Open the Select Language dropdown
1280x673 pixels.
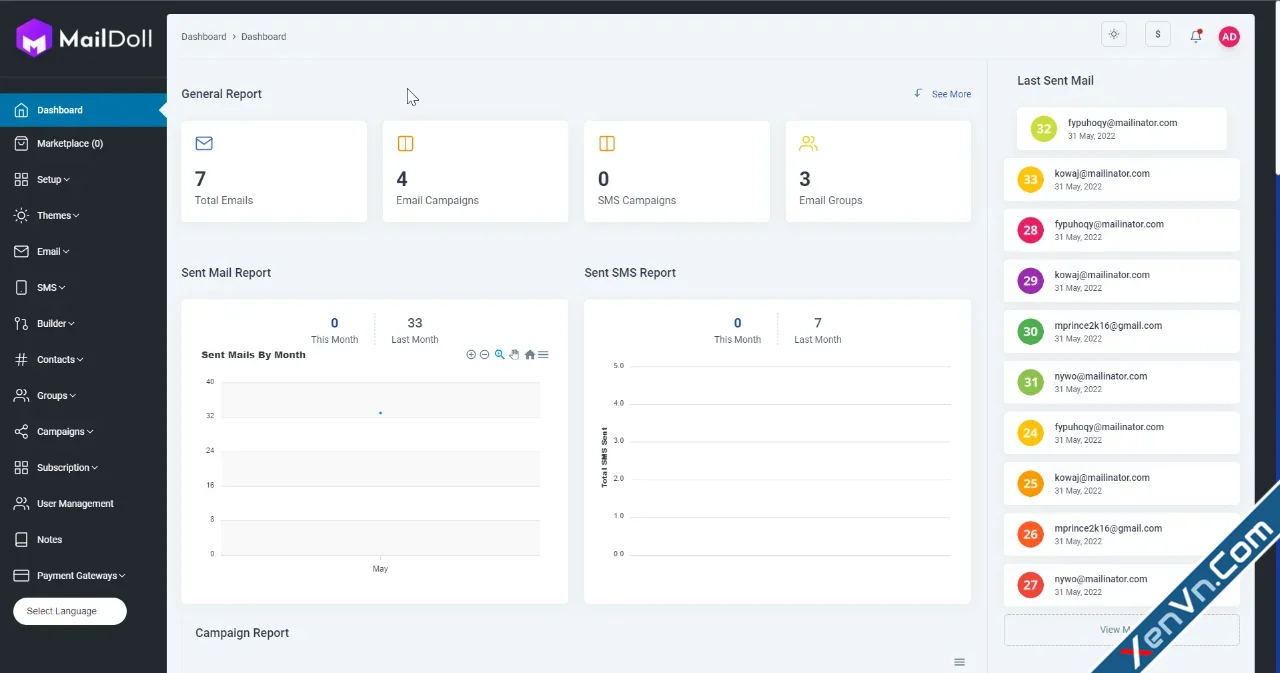click(x=70, y=611)
